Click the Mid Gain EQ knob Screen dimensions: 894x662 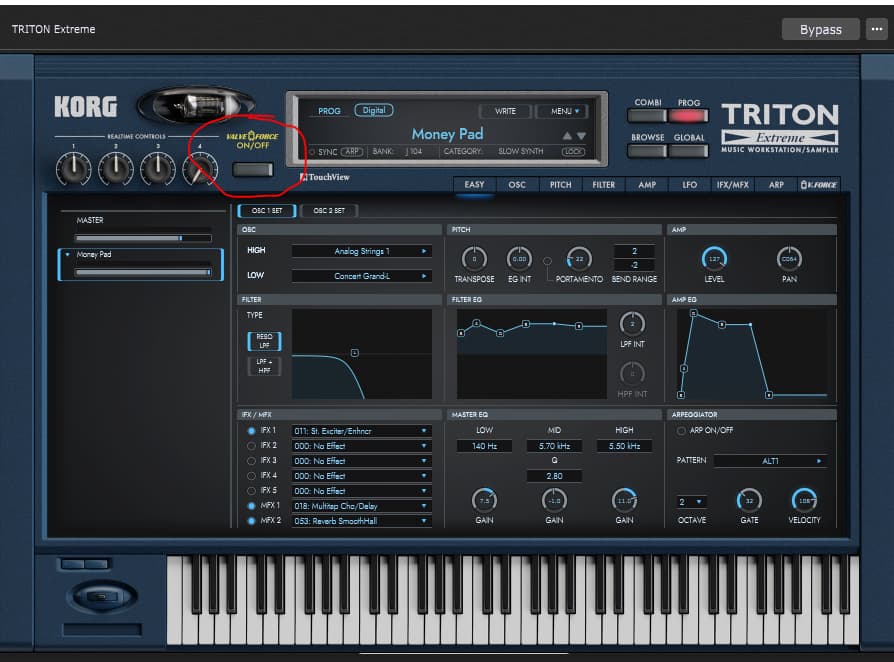click(554, 501)
